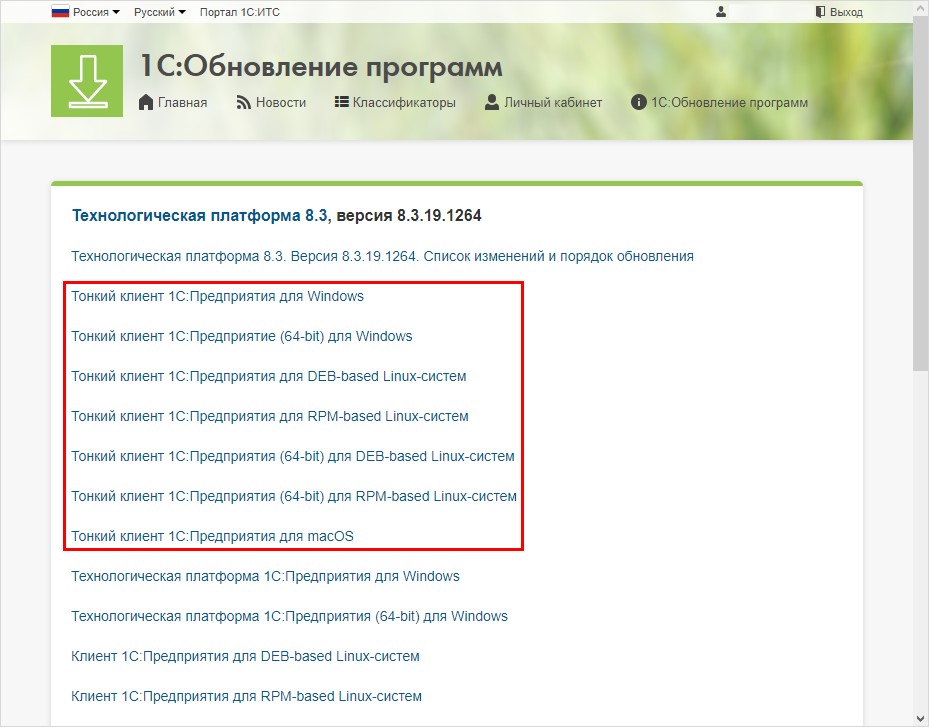Open Тонкий клиент 1С:Предприятия для macOS
The image size is (929, 727).
click(x=212, y=536)
